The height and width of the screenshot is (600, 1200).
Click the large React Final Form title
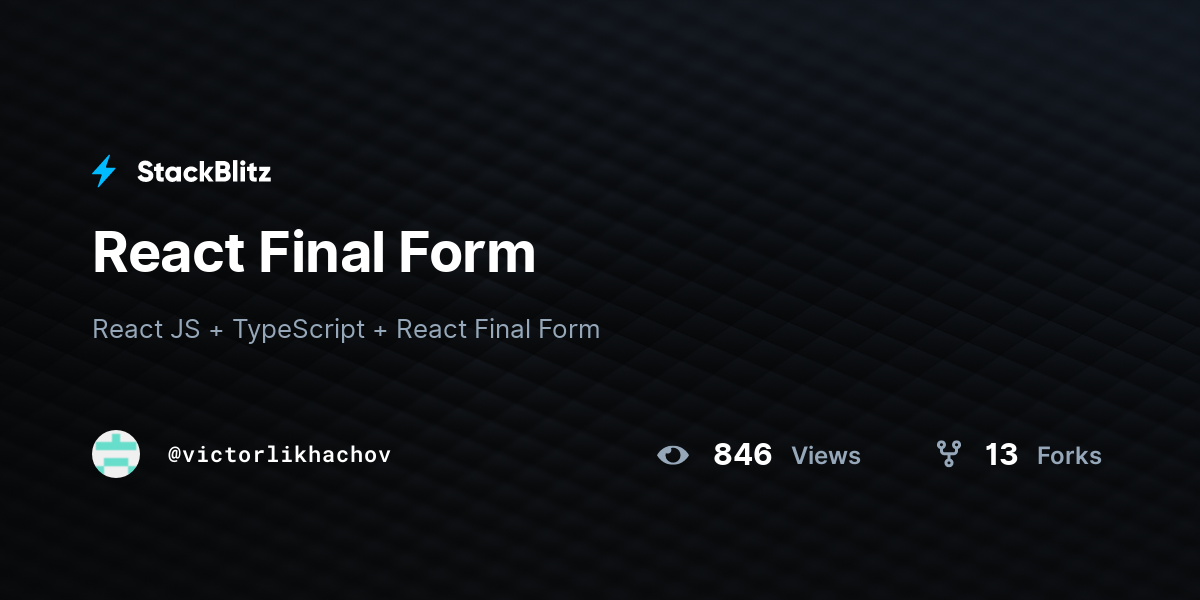coord(314,252)
